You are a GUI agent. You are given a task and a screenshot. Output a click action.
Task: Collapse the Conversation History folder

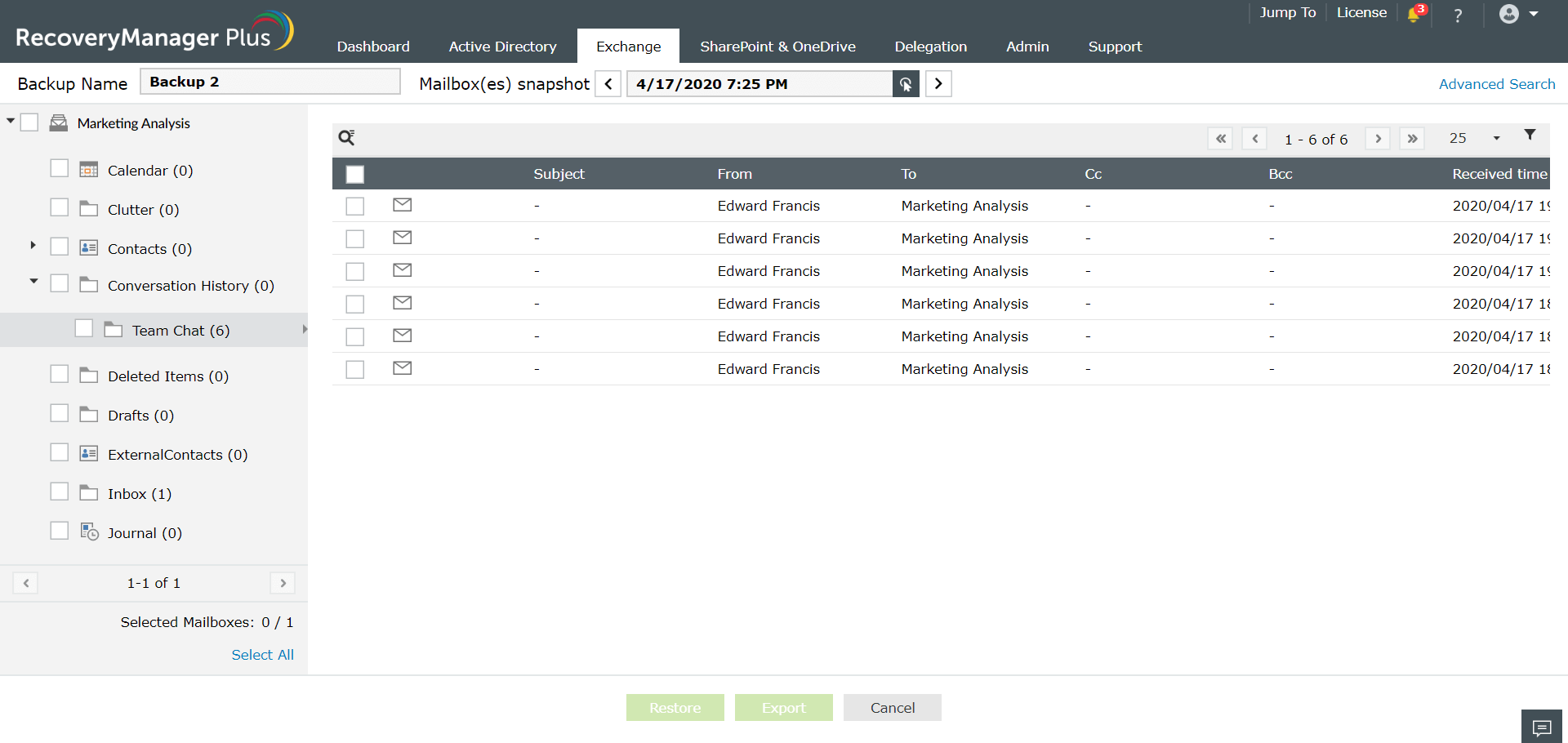[33, 282]
